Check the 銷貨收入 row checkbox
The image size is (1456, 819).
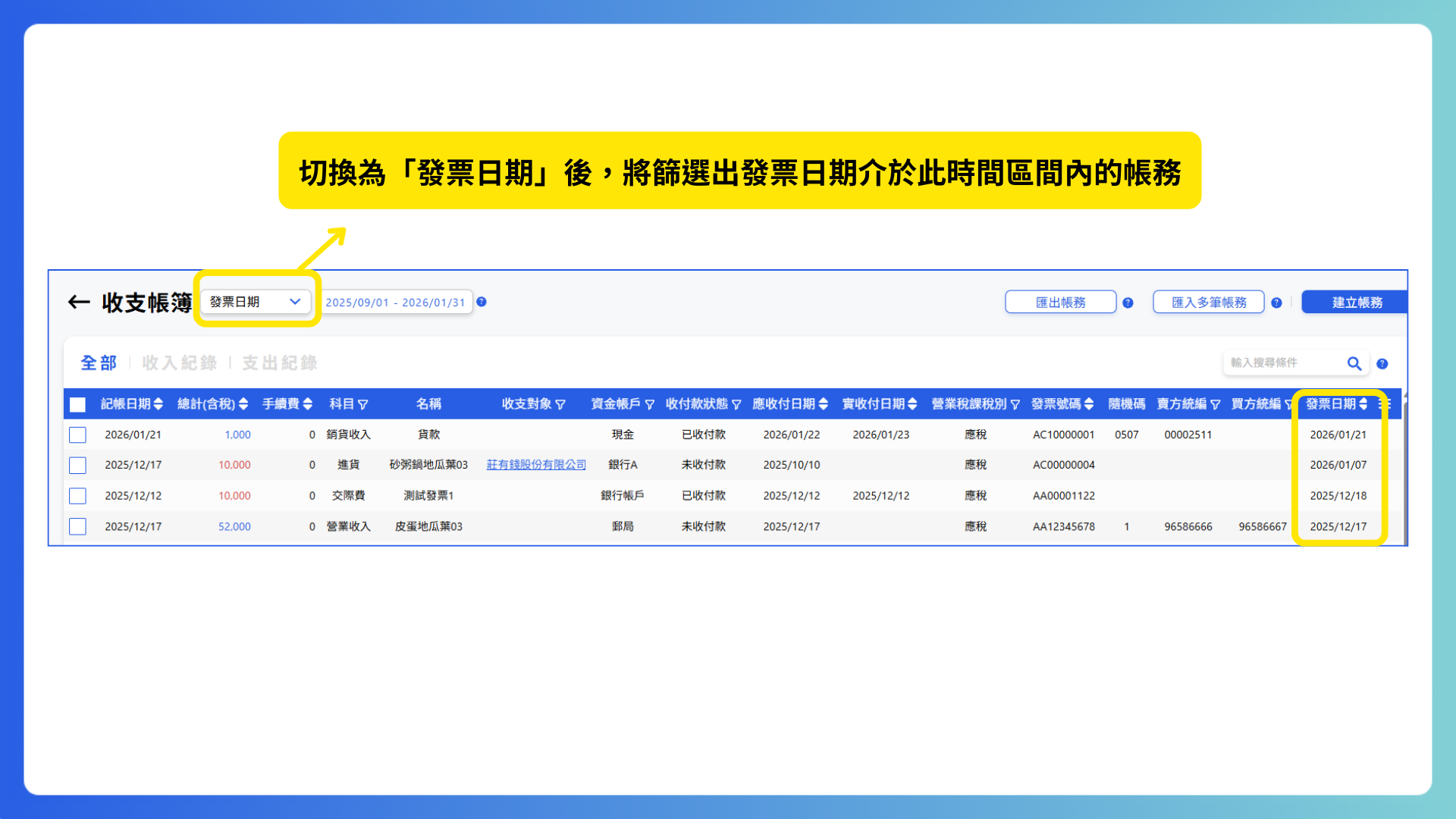point(77,435)
